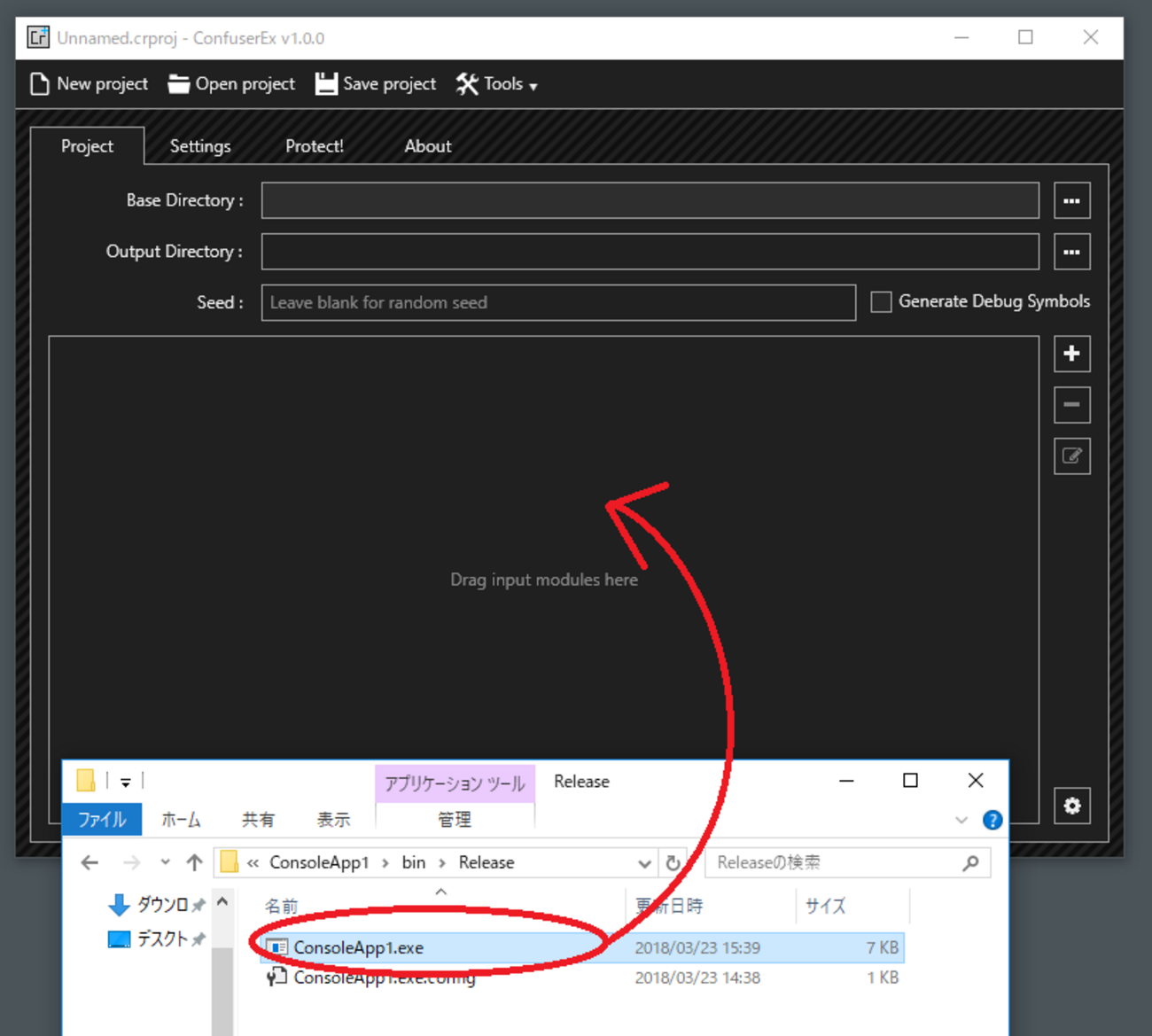Open the About tab
This screenshot has width=1152, height=1036.
coord(428,146)
